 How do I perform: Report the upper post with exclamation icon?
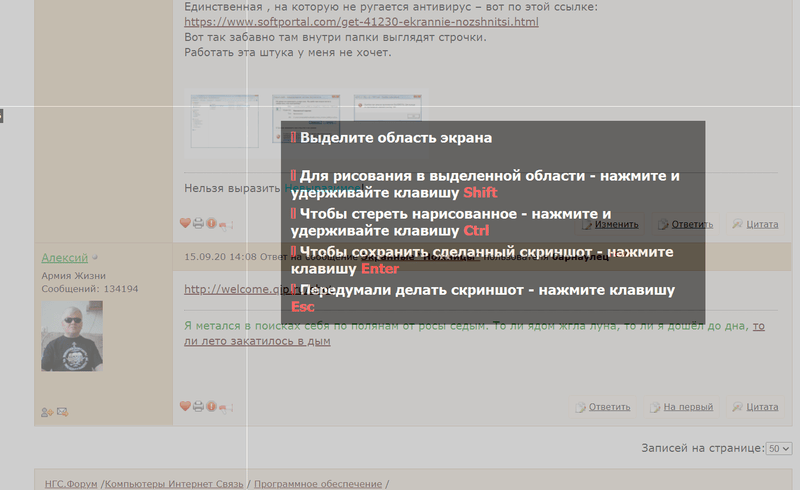[211, 223]
